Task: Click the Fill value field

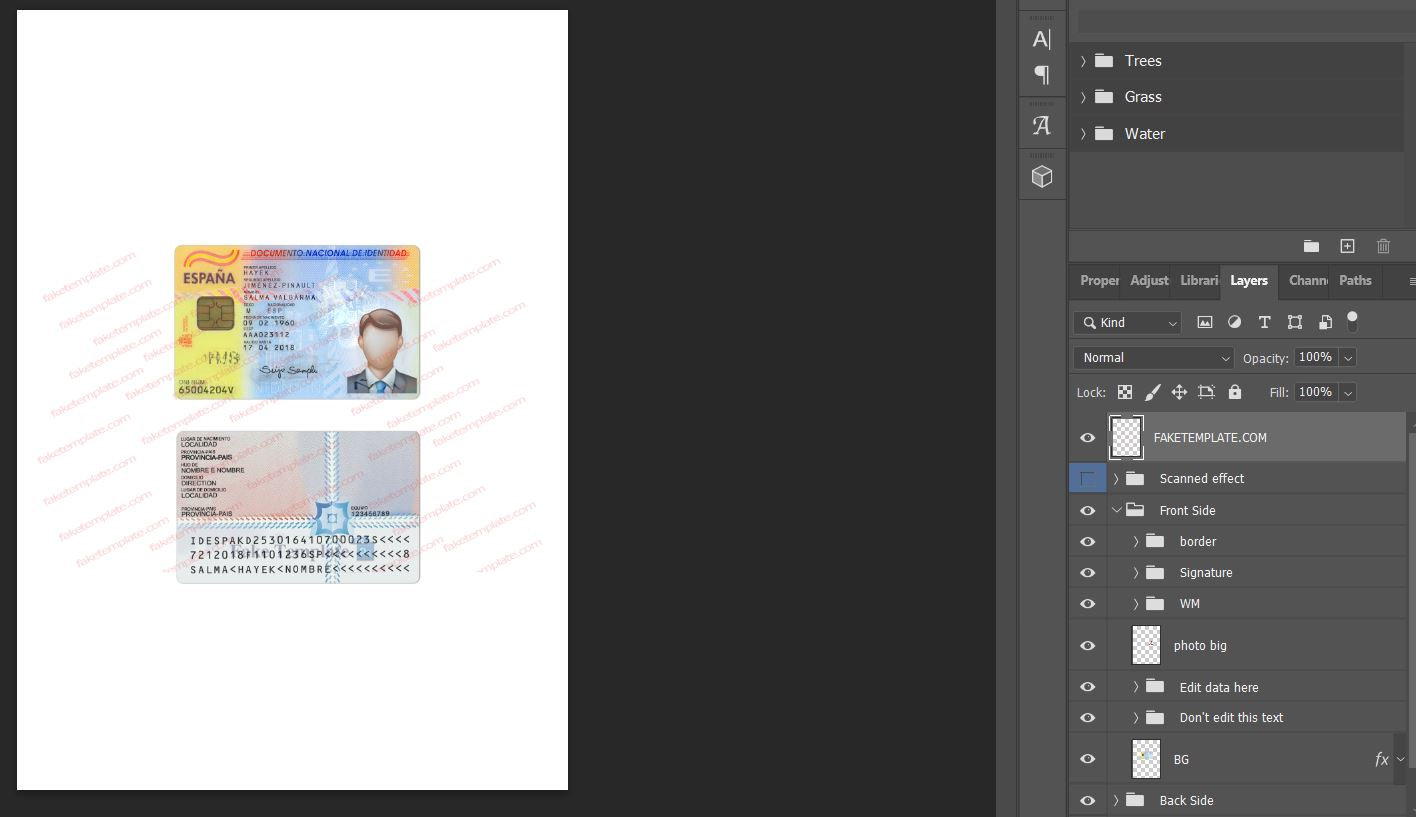Action: point(1316,392)
